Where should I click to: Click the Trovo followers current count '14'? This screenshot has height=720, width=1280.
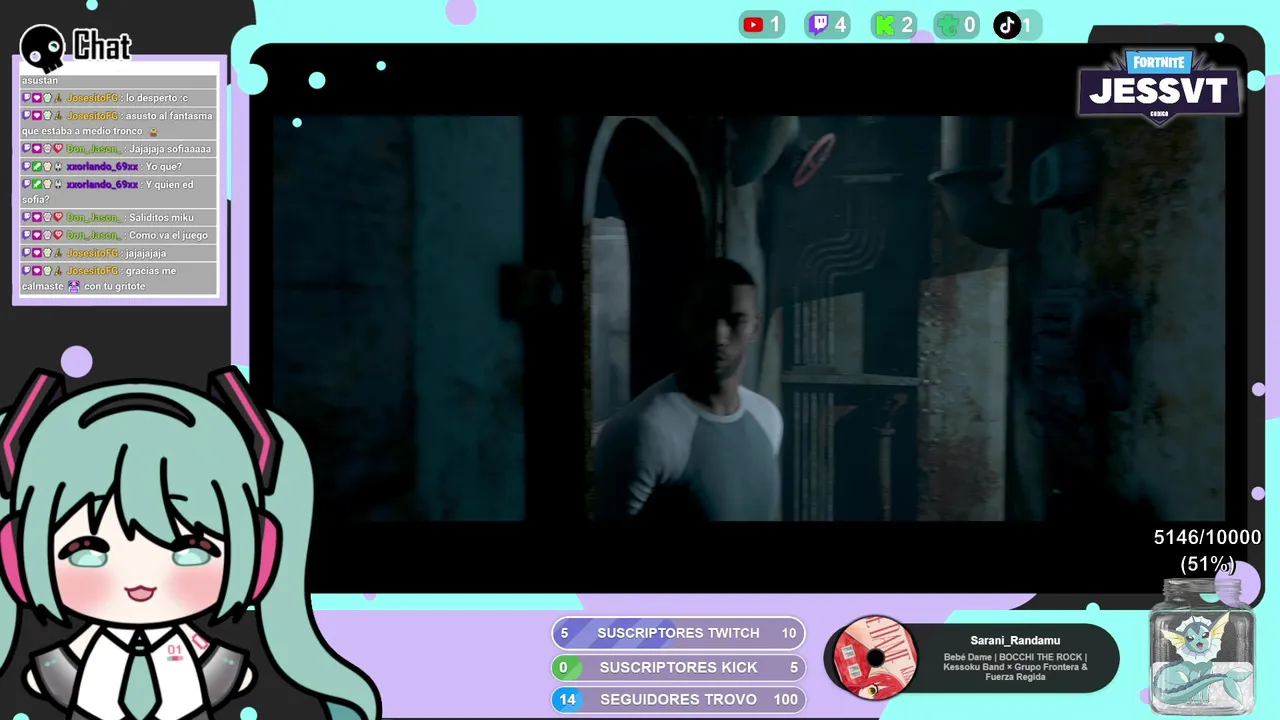pos(567,700)
